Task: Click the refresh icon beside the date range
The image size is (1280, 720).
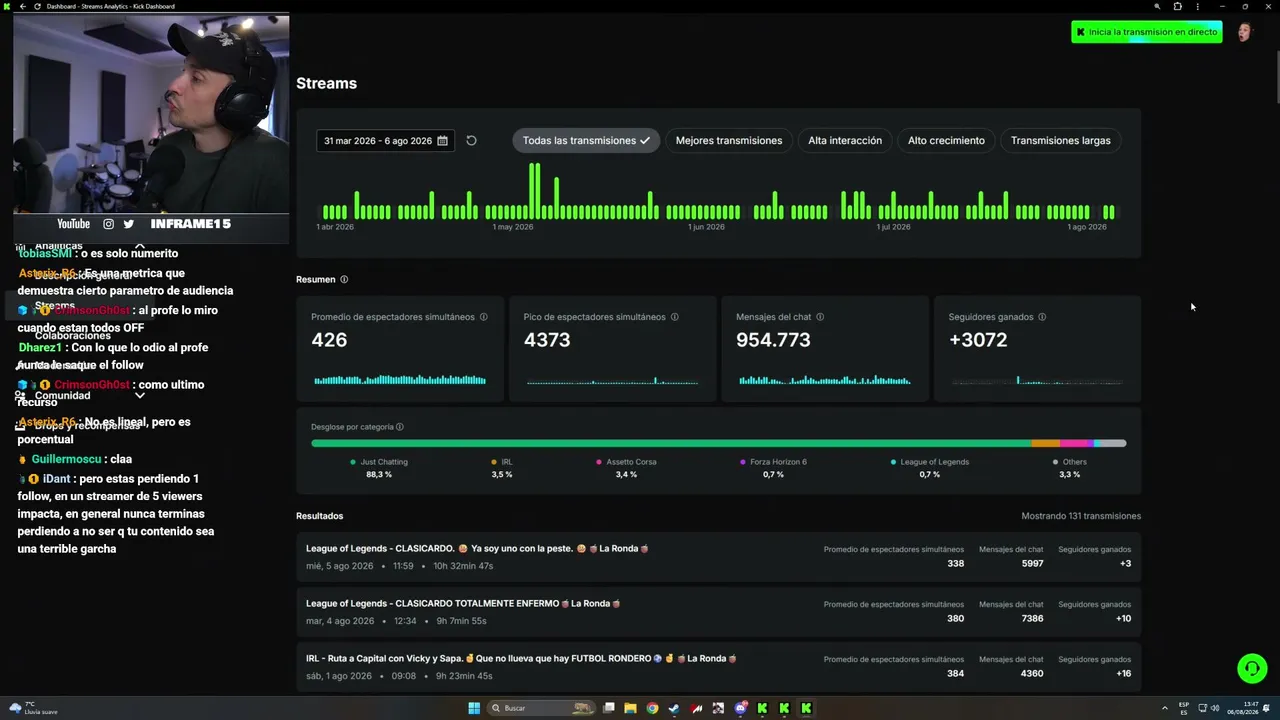Action: [x=471, y=141]
